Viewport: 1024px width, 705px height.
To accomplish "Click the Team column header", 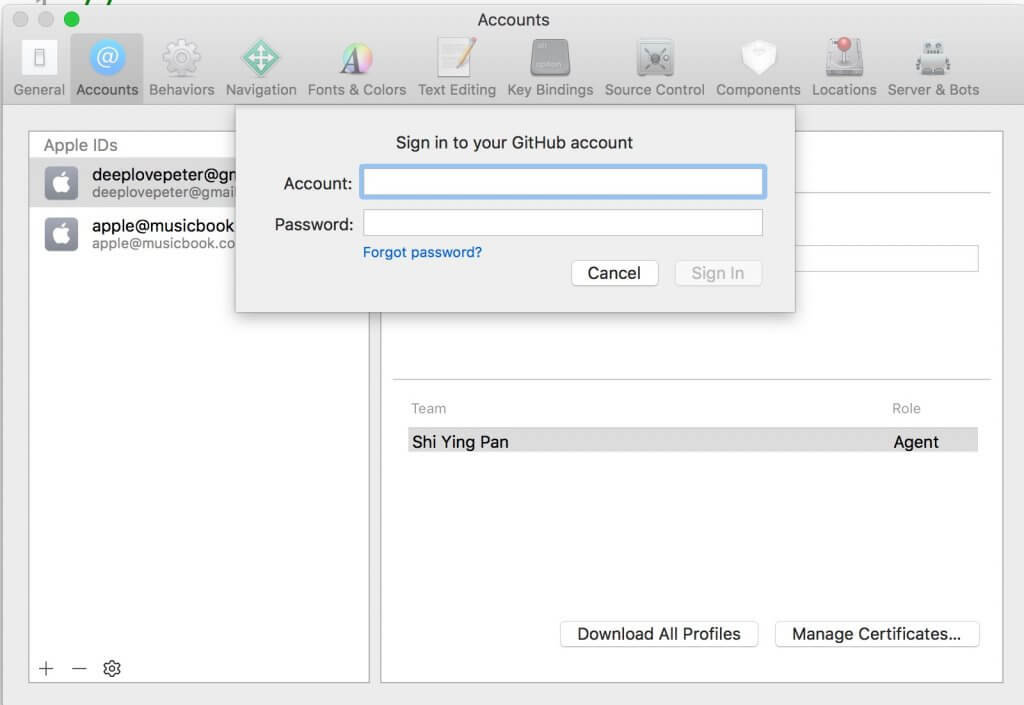I will tap(428, 409).
